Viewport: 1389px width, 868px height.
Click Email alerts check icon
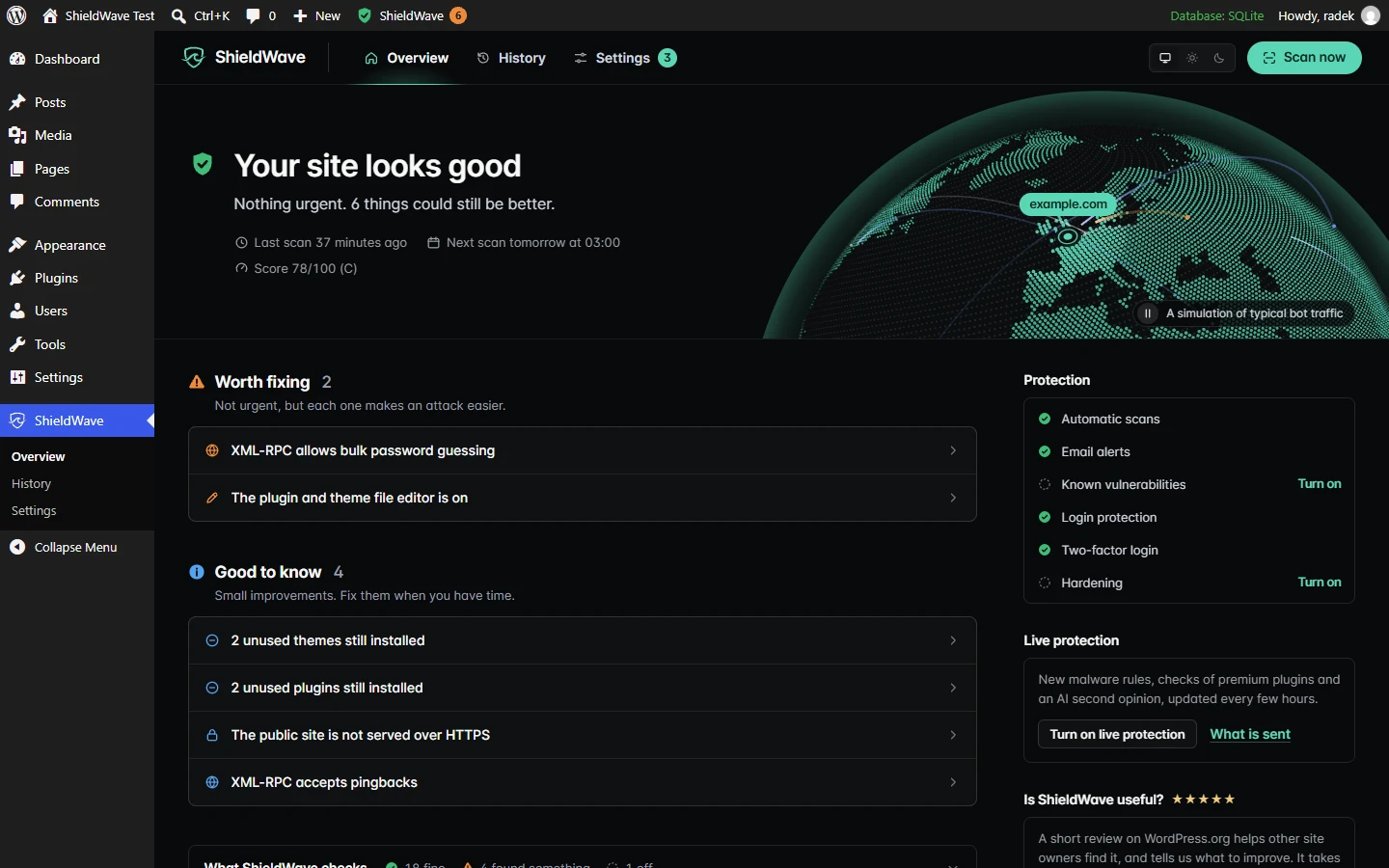[1045, 451]
